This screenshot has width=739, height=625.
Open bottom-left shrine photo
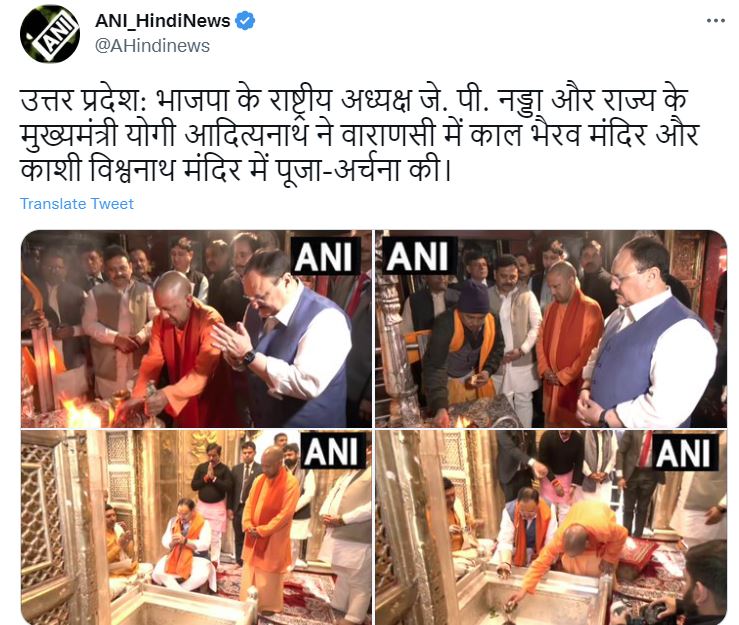tap(196, 527)
